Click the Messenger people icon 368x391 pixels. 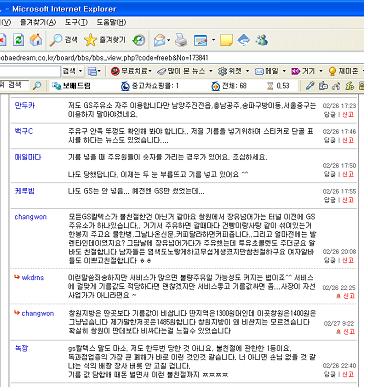pyautogui.click(x=262, y=40)
